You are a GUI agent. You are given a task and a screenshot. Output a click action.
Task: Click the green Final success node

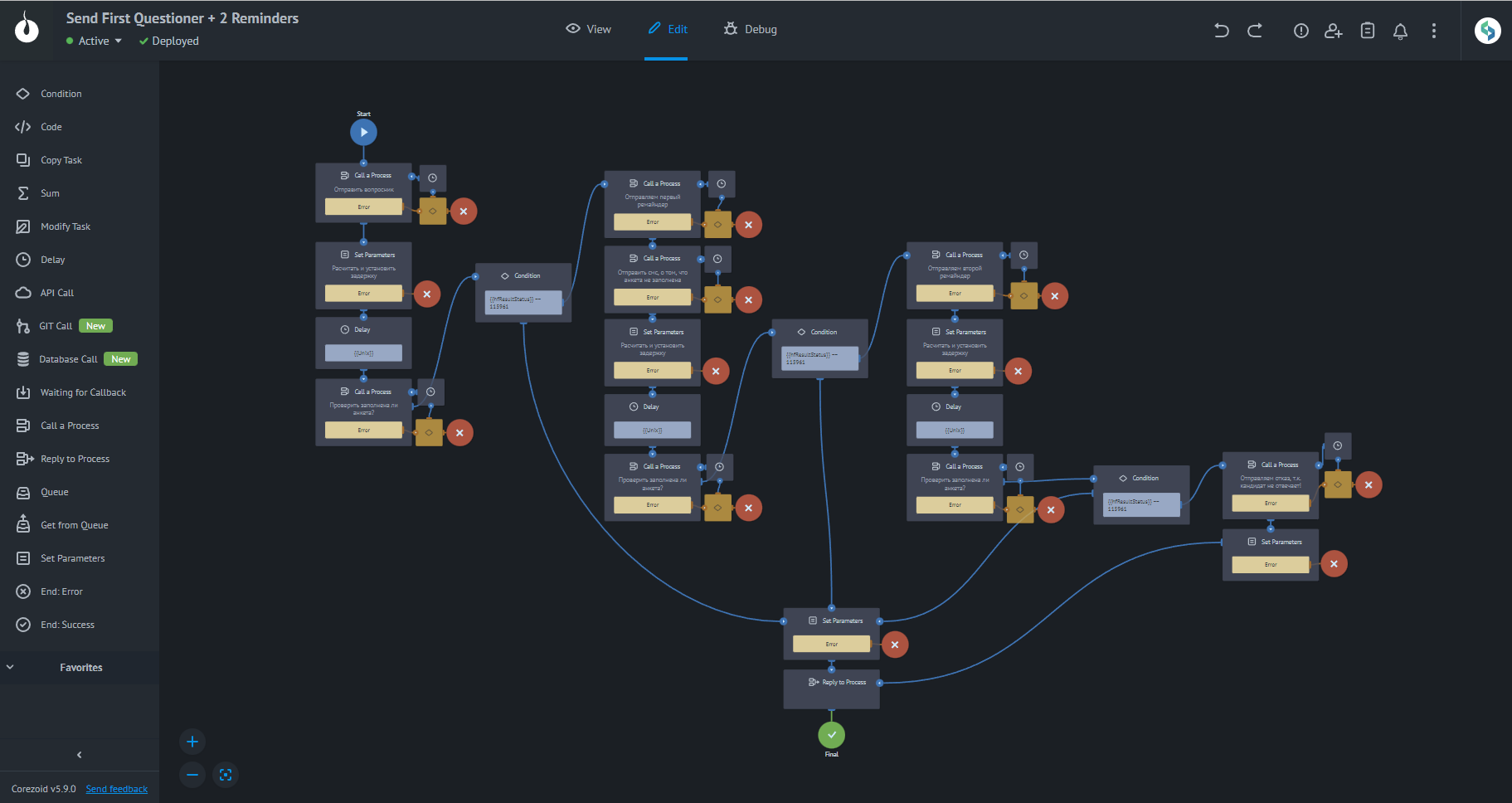point(831,734)
